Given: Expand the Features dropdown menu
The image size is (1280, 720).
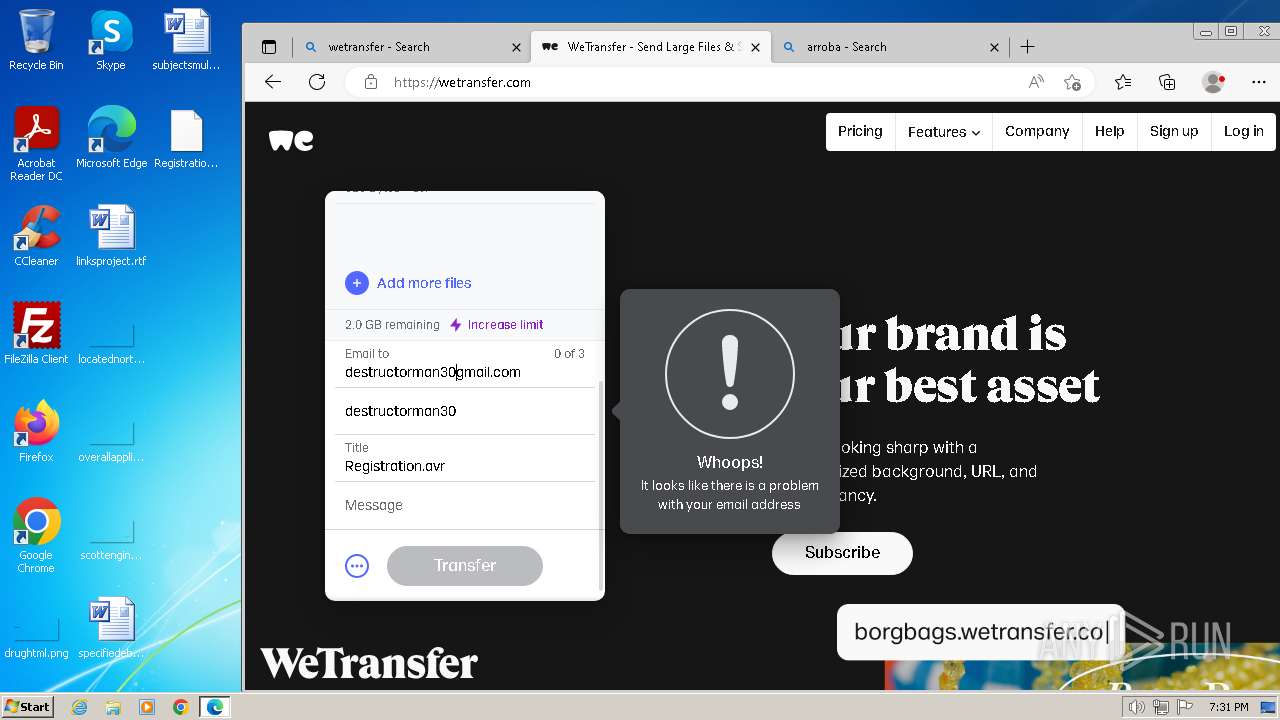Looking at the screenshot, I should (x=944, y=131).
